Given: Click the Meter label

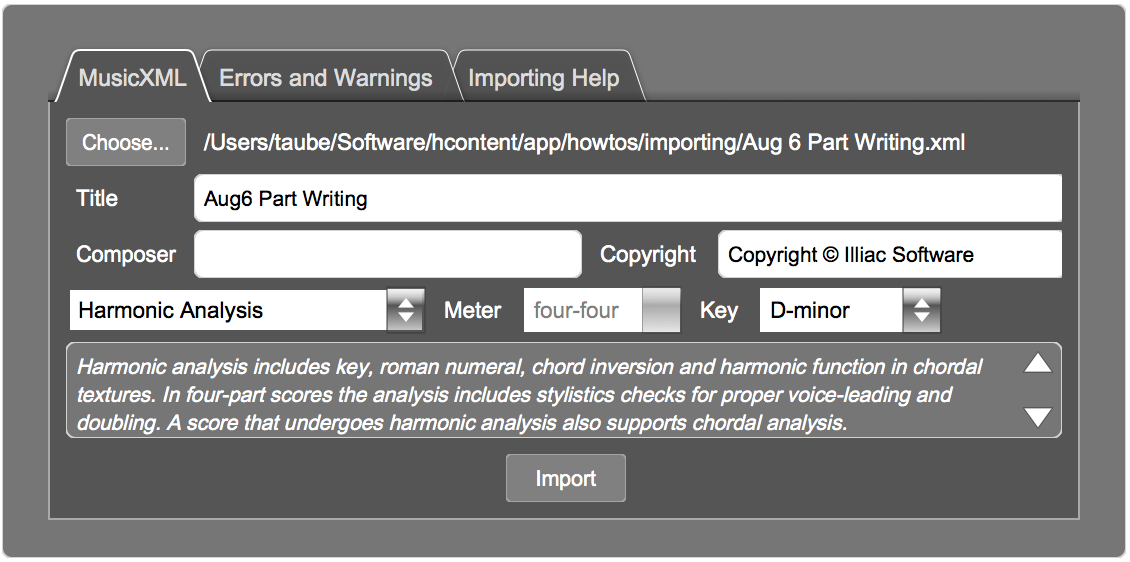Looking at the screenshot, I should click(472, 310).
